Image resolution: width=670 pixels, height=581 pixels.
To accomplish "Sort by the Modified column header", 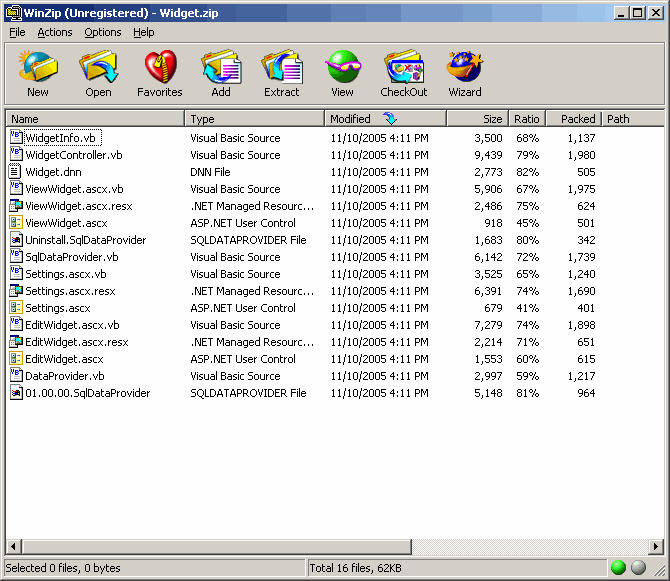I will pyautogui.click(x=385, y=119).
